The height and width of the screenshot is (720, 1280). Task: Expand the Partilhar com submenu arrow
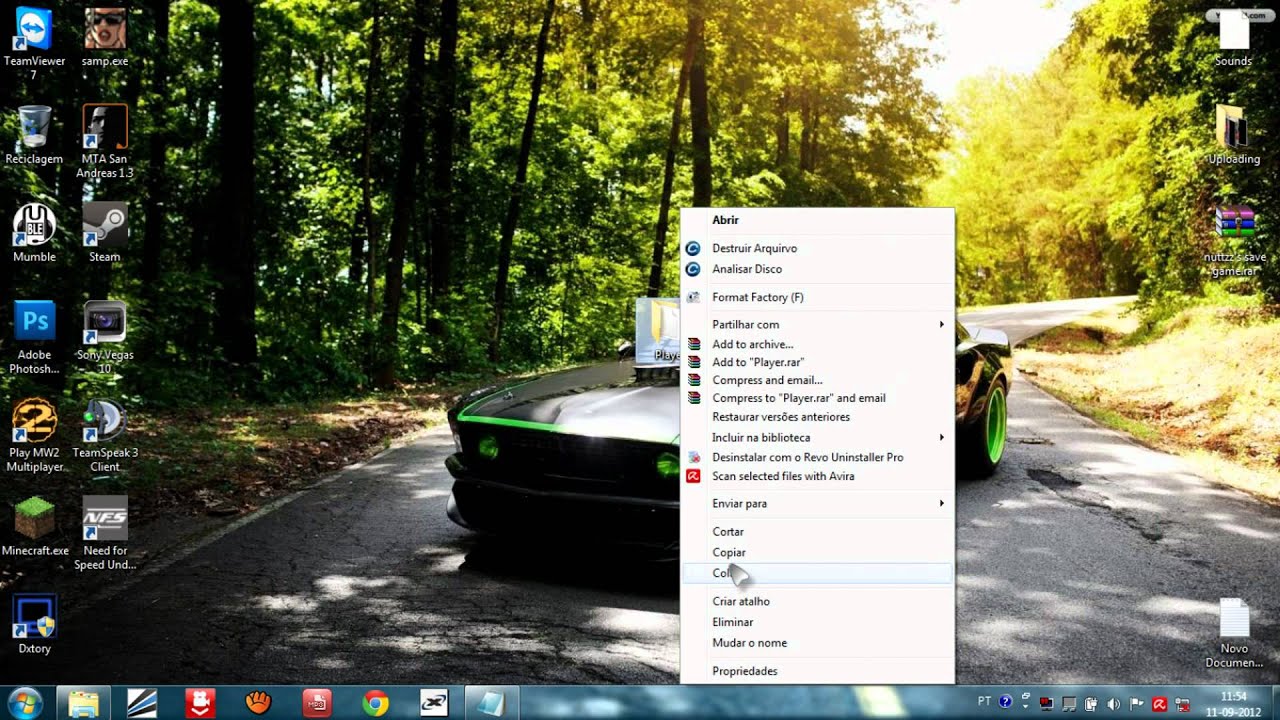coord(941,324)
